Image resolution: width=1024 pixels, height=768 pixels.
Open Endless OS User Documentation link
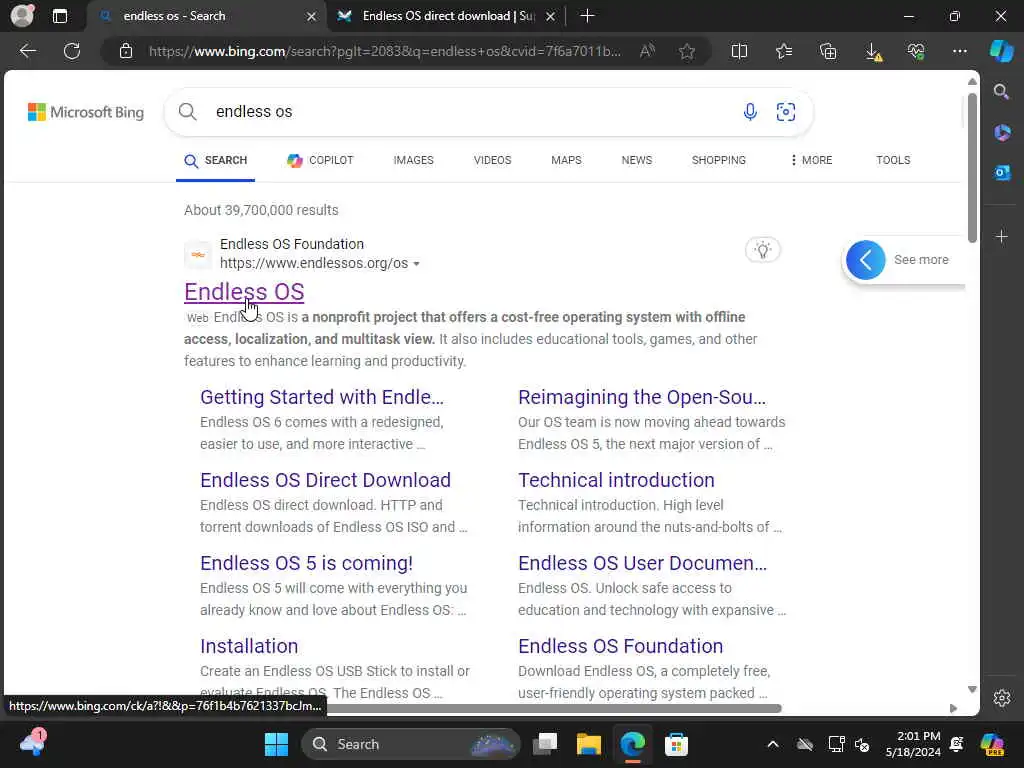(643, 563)
